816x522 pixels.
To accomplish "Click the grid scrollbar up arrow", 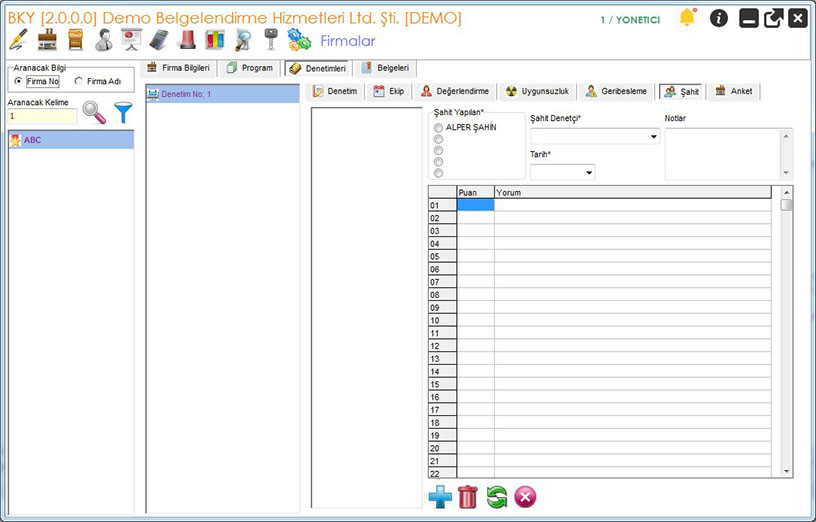I will pos(786,193).
